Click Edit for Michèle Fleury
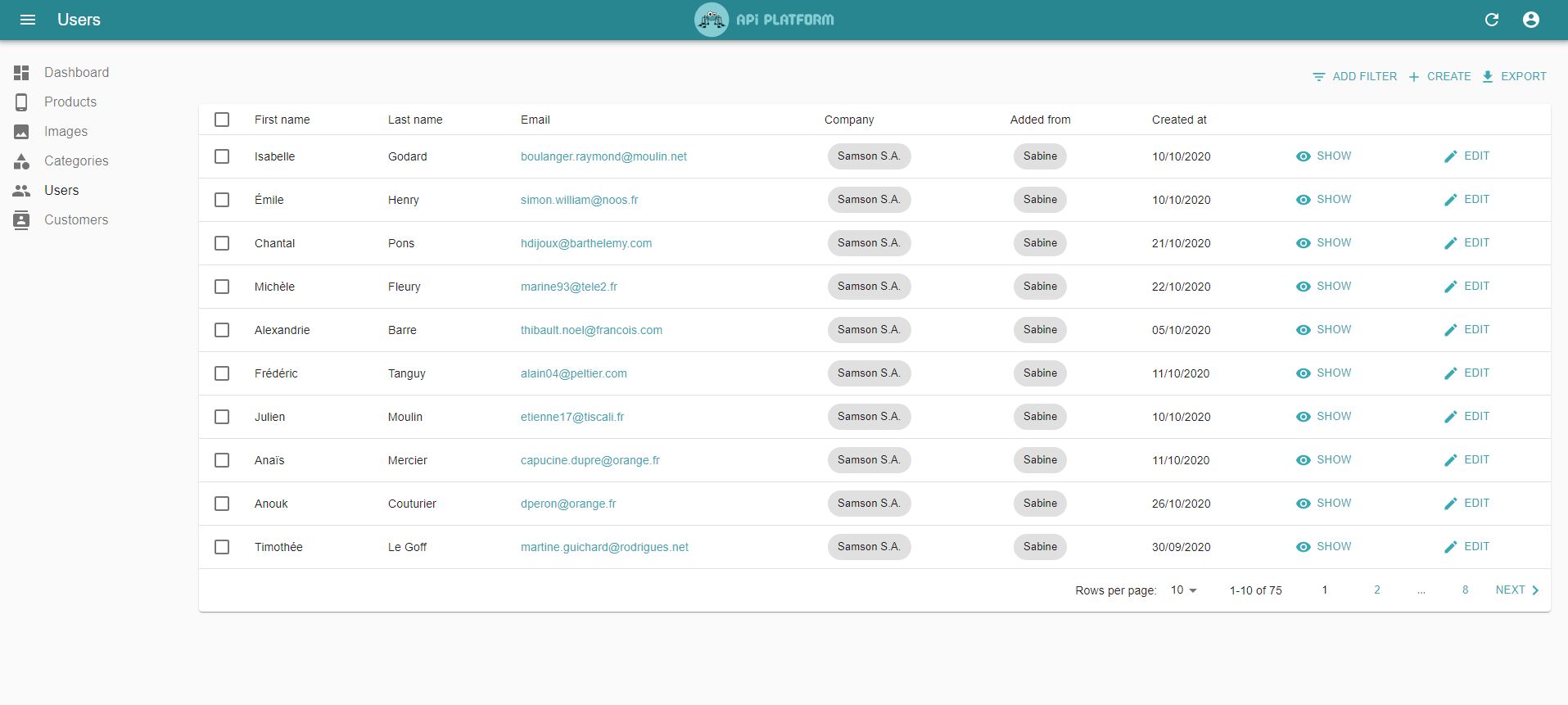This screenshot has width=1568, height=705. tap(1466, 287)
